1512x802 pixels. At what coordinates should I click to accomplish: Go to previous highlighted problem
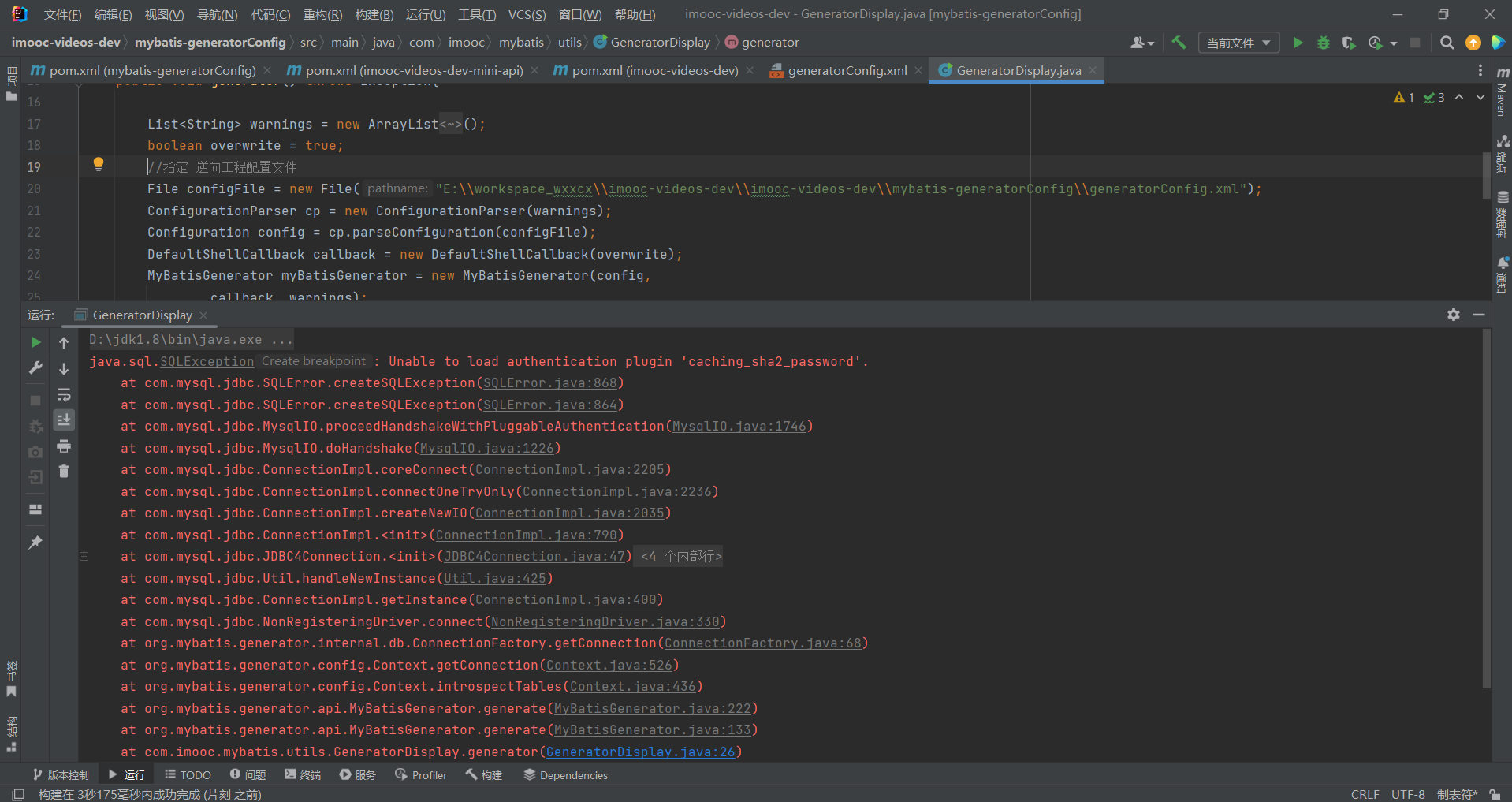pos(1459,97)
